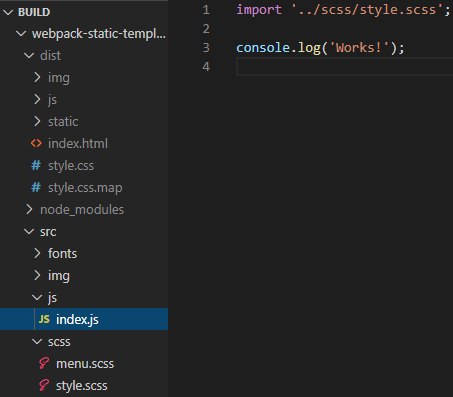Select index.js in the explorer

pos(84,319)
